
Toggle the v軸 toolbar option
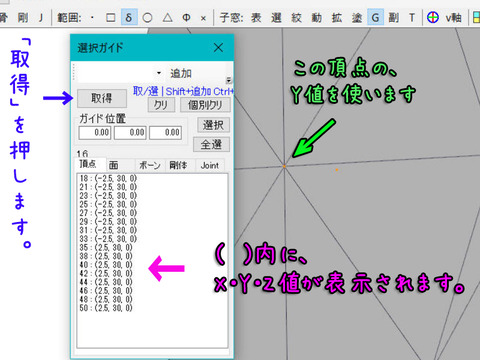click(454, 17)
